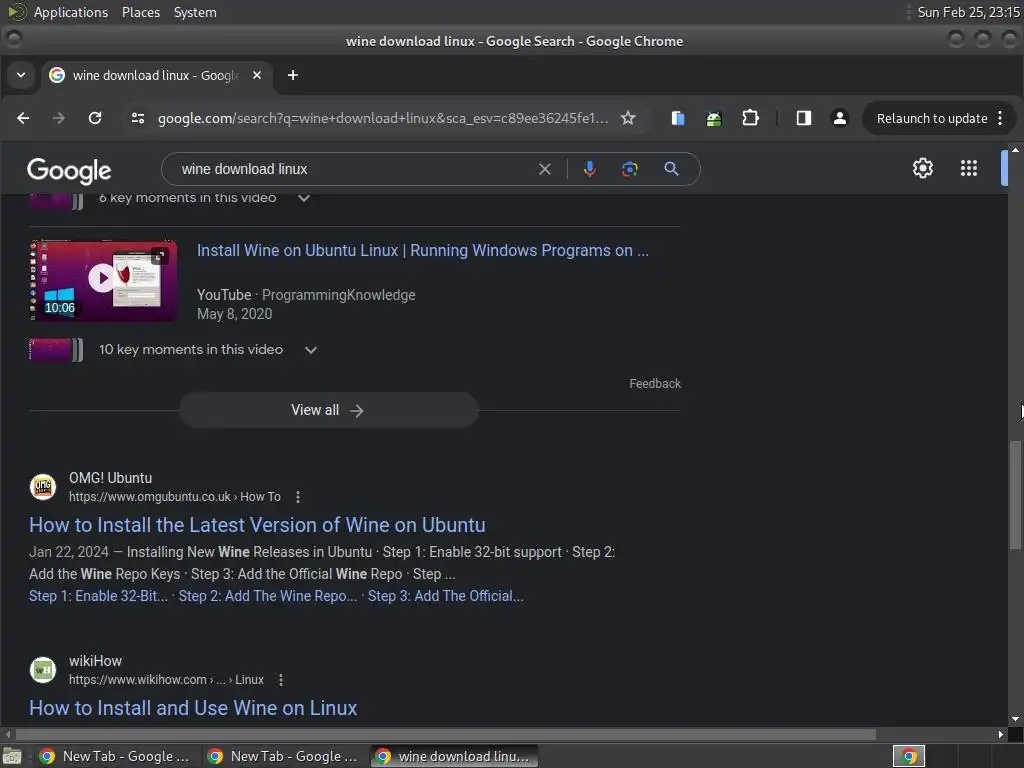Click the OMG! Ubuntu site favicon
1024x768 pixels.
click(43, 487)
